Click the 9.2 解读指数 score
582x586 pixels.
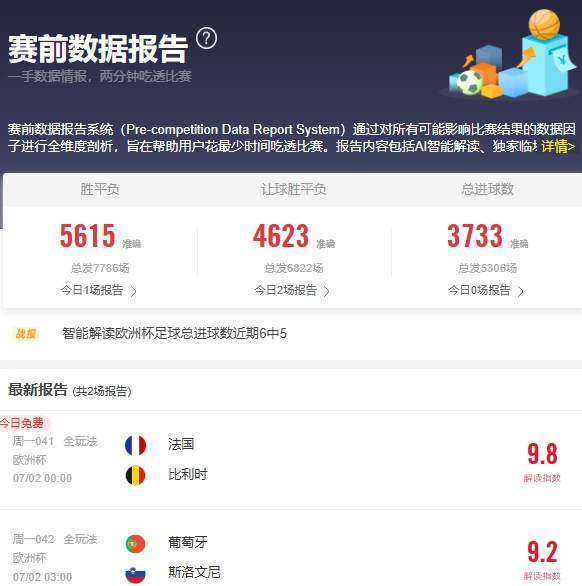(x=542, y=559)
